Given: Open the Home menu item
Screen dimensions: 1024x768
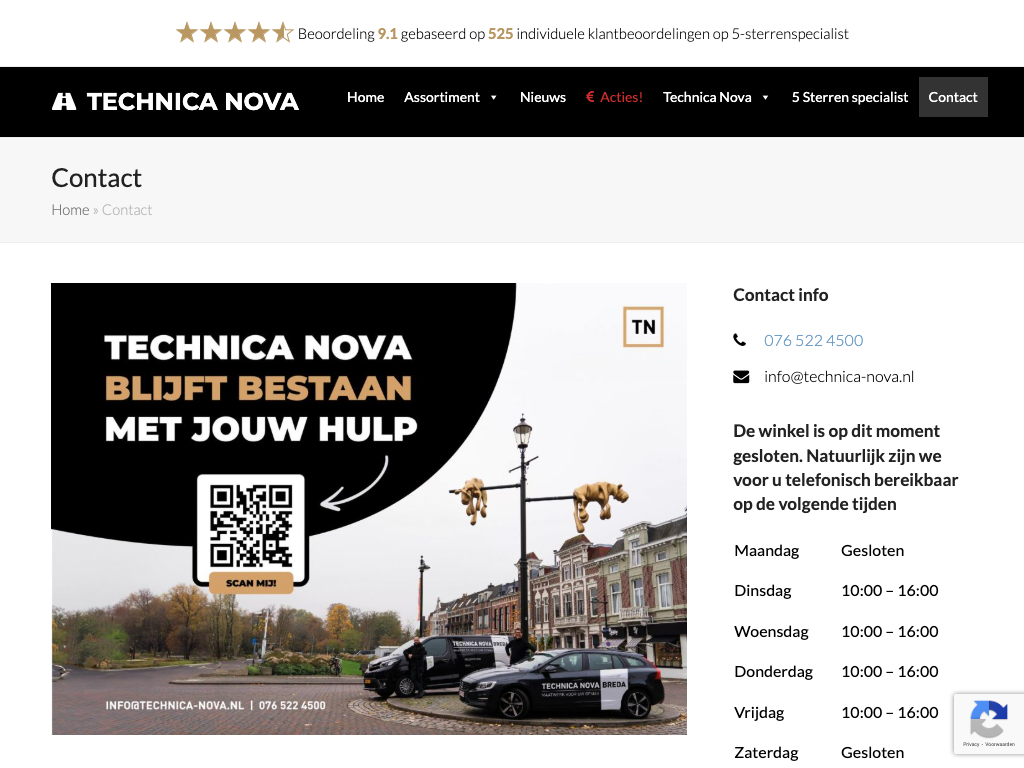Looking at the screenshot, I should 365,97.
